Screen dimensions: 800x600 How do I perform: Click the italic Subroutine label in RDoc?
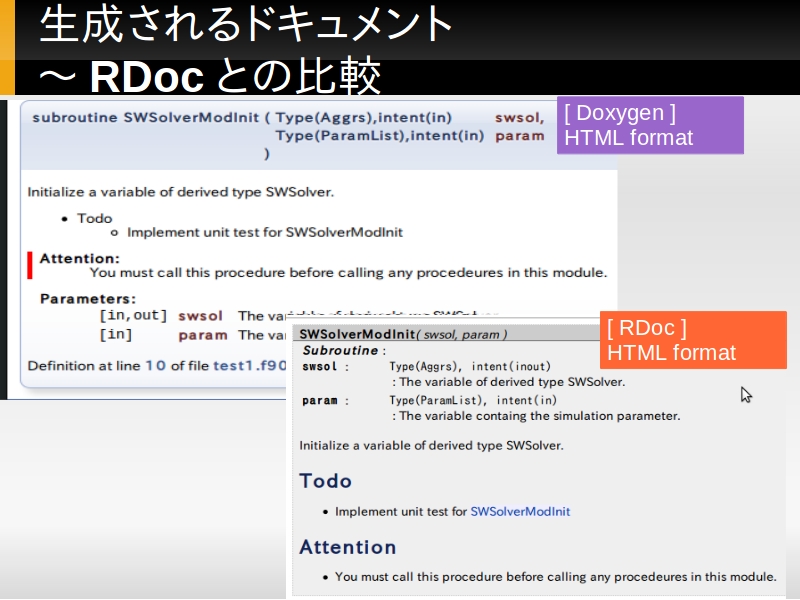pos(340,351)
